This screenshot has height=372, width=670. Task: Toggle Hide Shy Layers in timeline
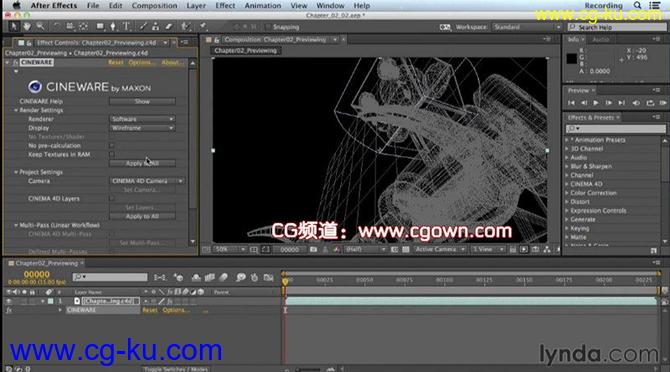[196, 278]
